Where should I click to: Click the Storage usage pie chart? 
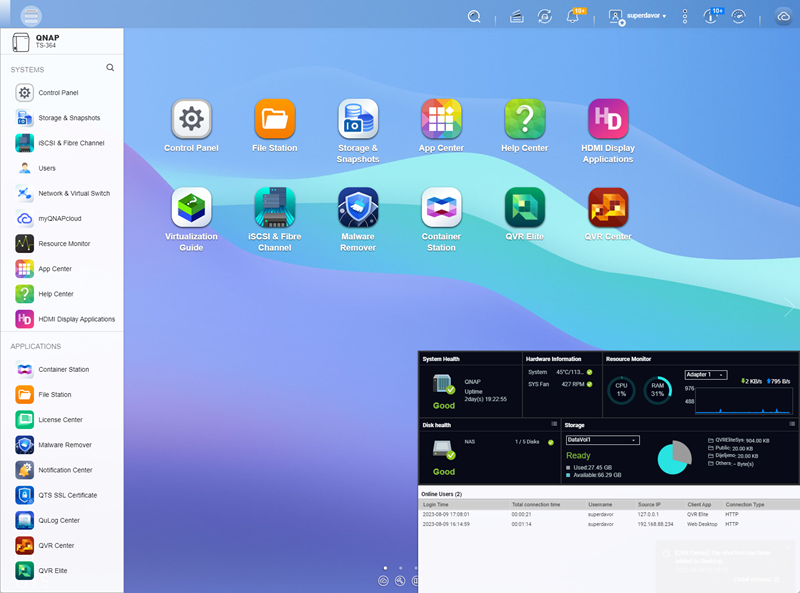(674, 456)
